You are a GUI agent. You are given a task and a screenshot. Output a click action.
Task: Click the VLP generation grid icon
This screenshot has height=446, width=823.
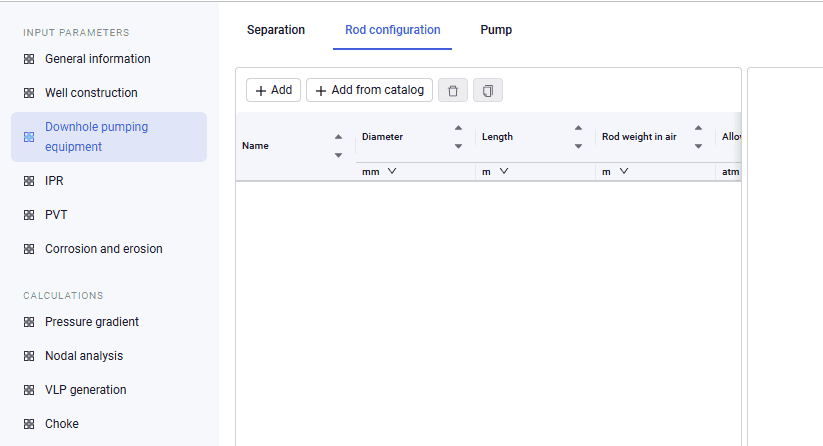pyautogui.click(x=29, y=390)
